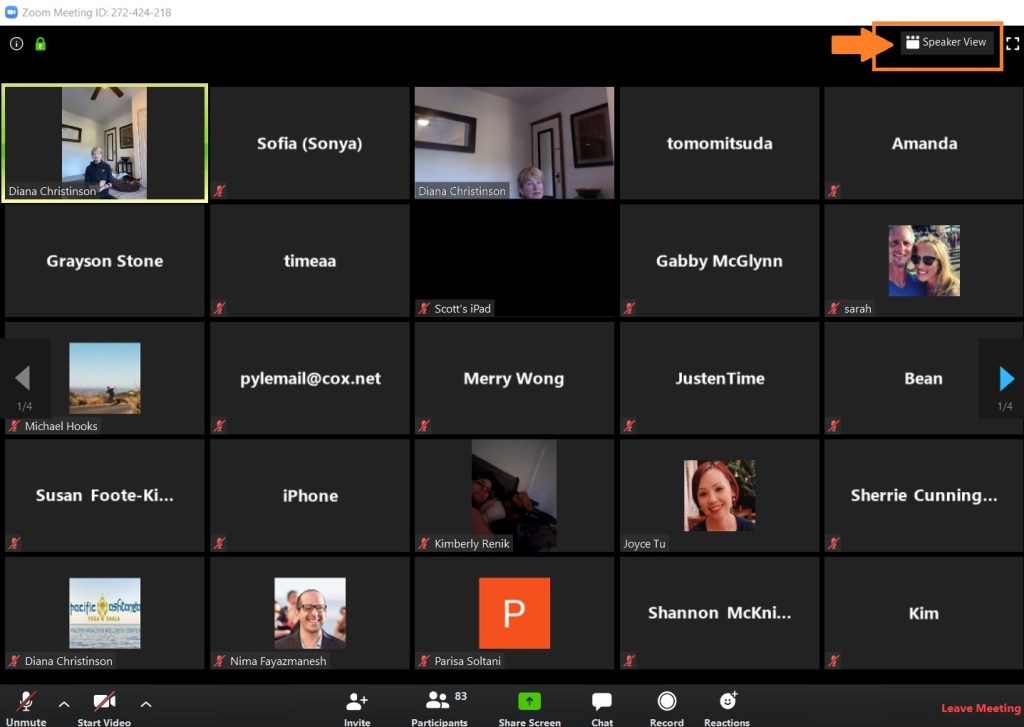Image resolution: width=1024 pixels, height=727 pixels.
Task: Click the green Share Screen icon
Action: coord(529,703)
